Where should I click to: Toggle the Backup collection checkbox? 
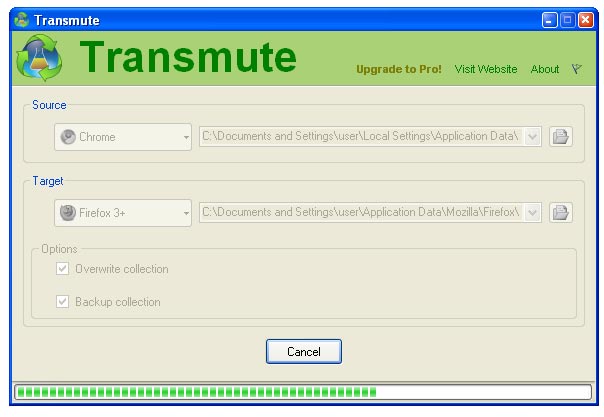tap(63, 302)
